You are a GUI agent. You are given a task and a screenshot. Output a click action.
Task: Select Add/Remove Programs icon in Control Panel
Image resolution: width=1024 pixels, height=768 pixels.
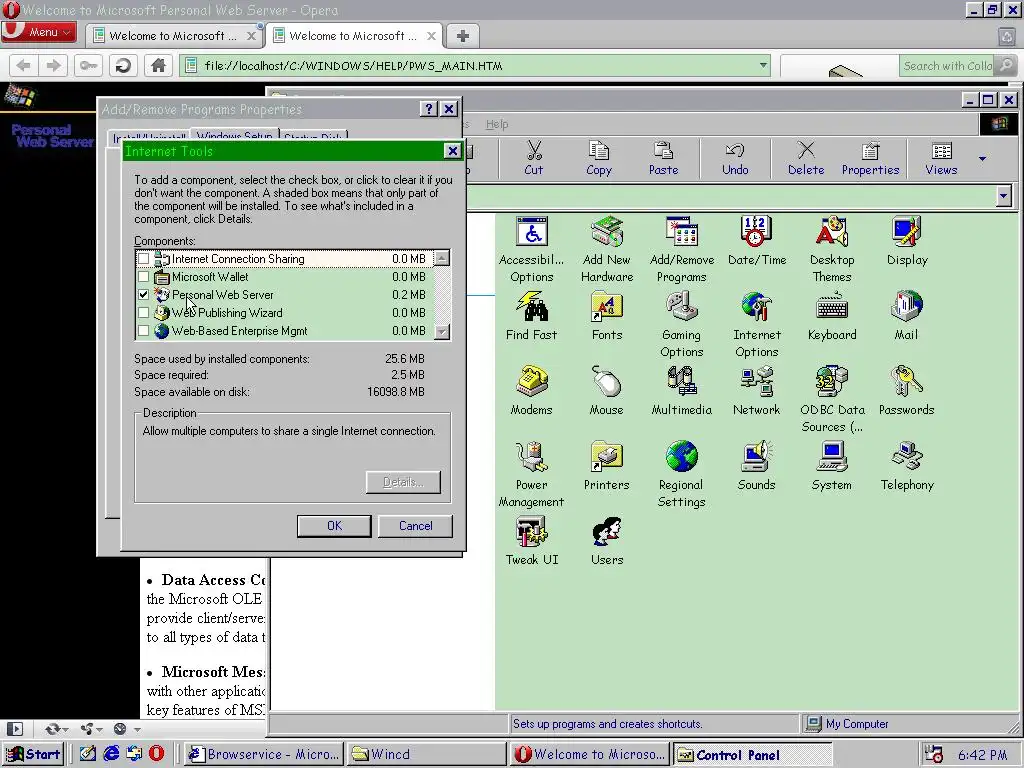pyautogui.click(x=682, y=249)
